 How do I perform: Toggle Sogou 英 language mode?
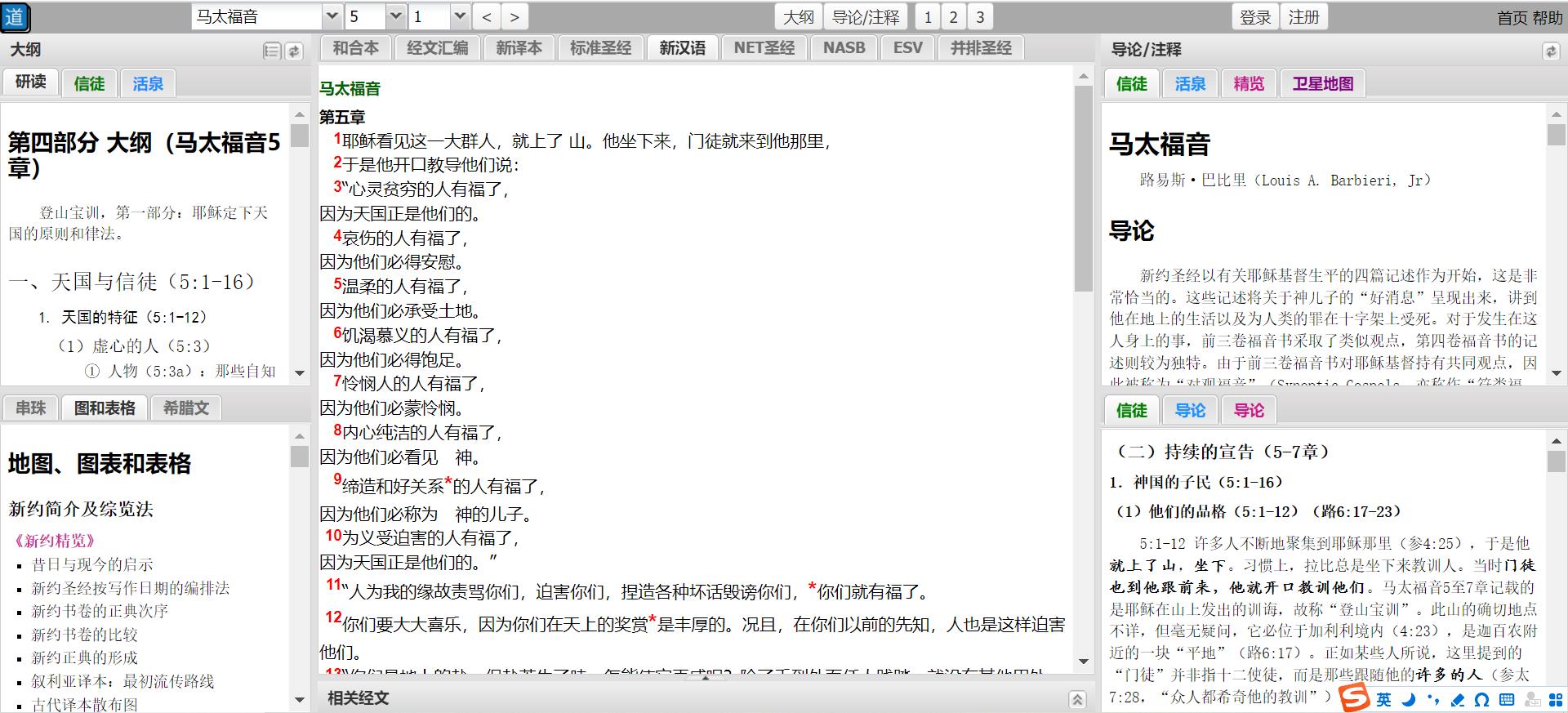tap(1383, 699)
